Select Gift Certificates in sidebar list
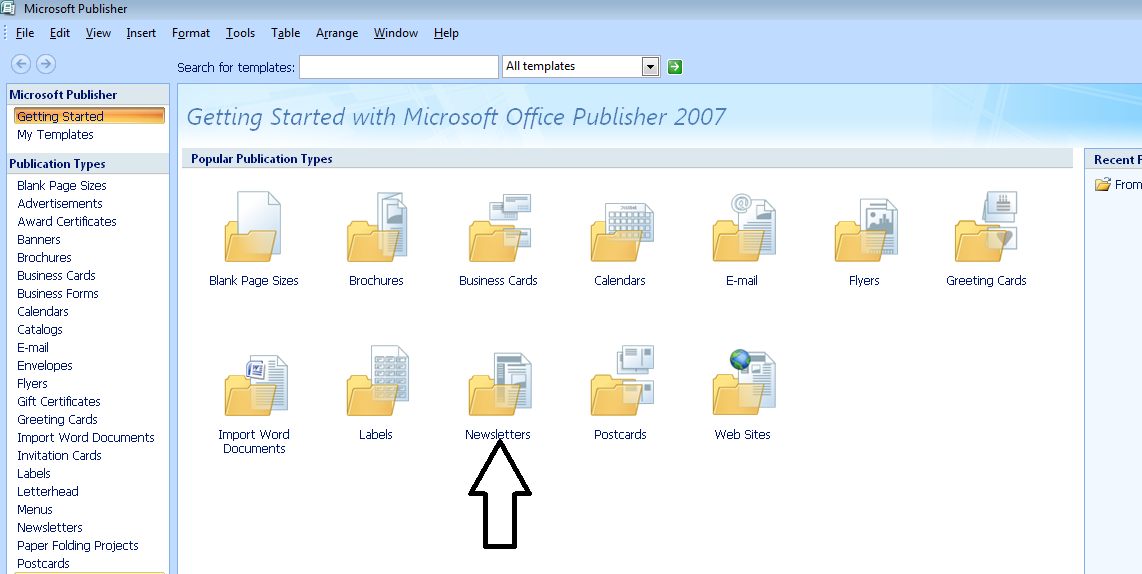This screenshot has height=574, width=1142. click(59, 401)
